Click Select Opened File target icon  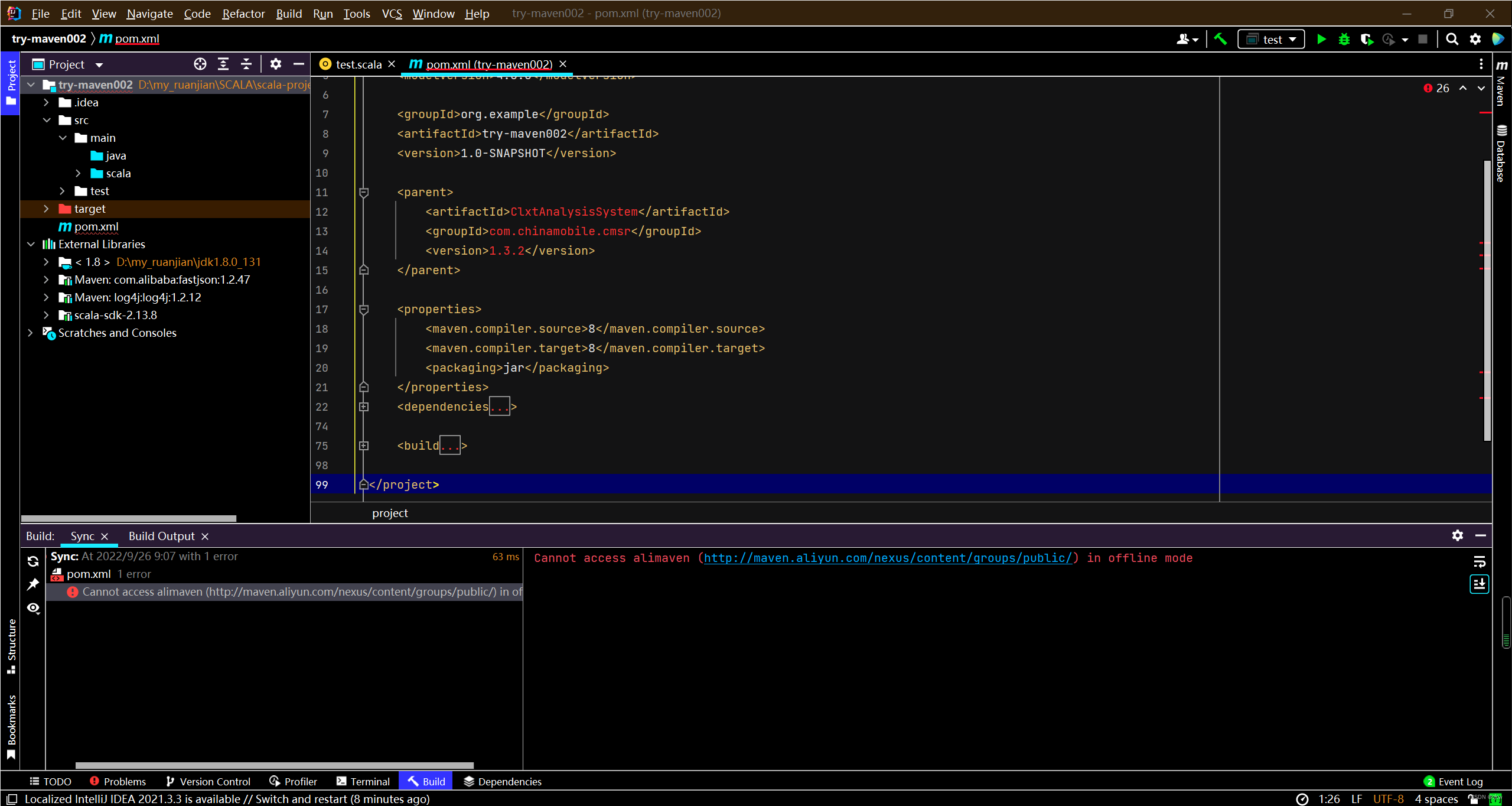pos(200,64)
